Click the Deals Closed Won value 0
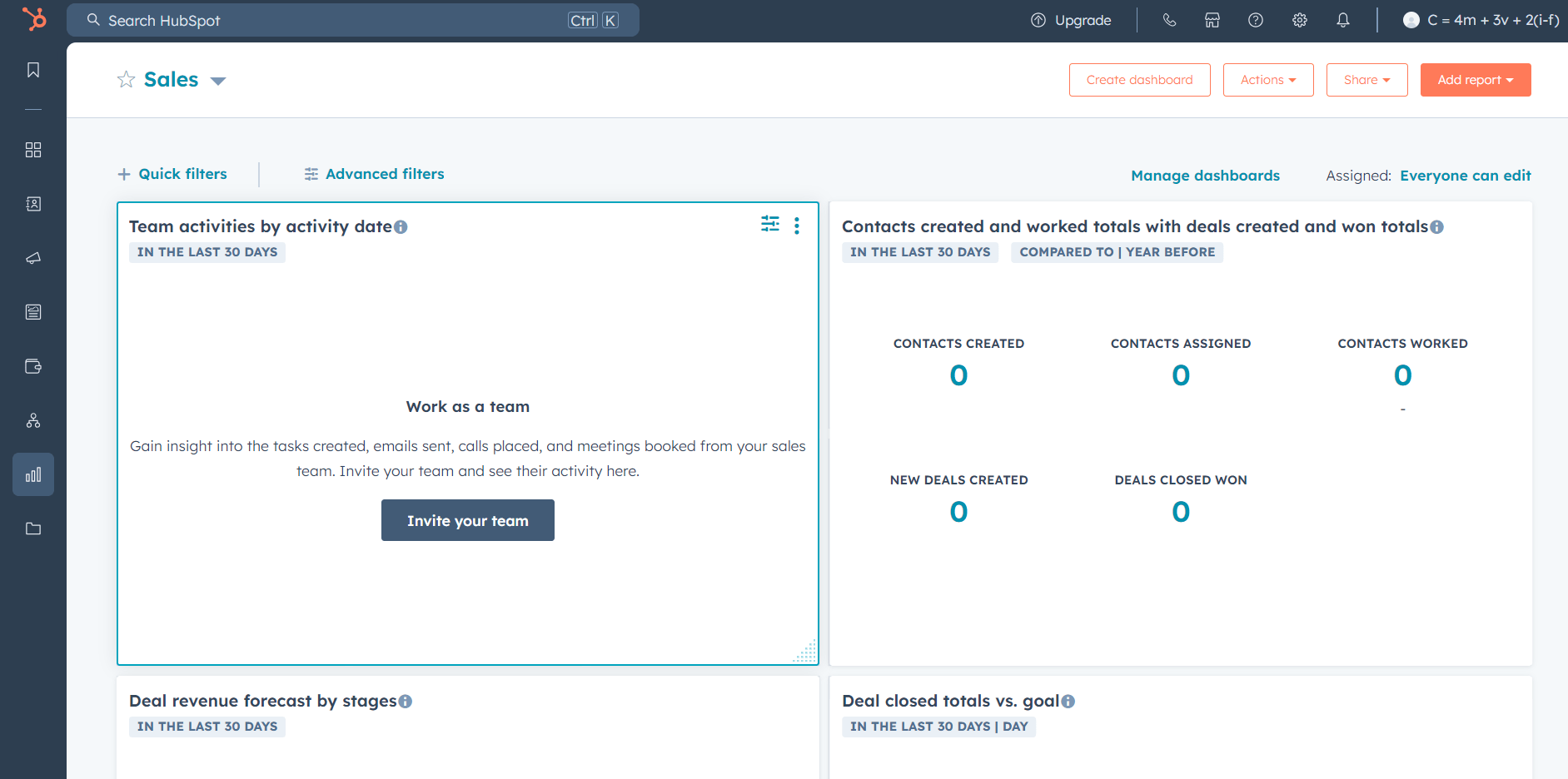 click(1181, 512)
